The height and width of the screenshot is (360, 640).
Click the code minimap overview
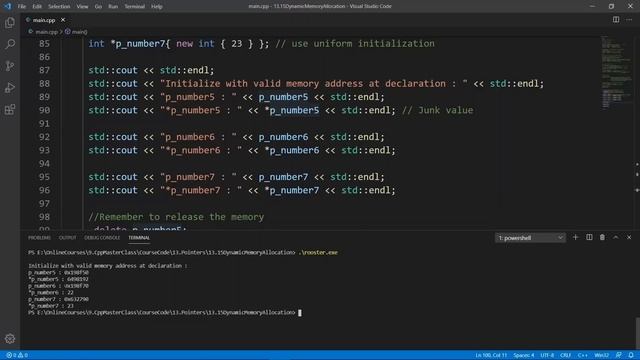(616, 73)
